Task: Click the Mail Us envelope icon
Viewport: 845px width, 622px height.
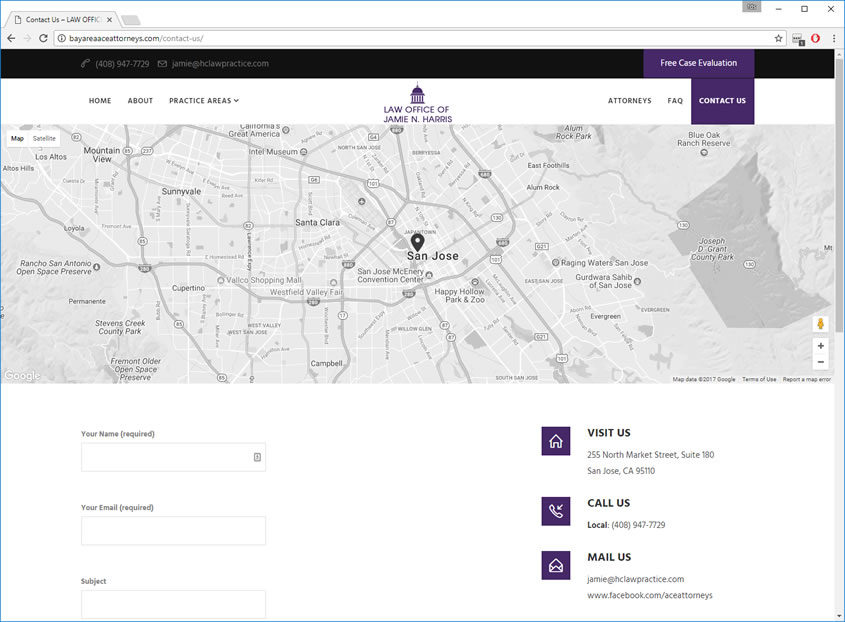Action: 555,565
